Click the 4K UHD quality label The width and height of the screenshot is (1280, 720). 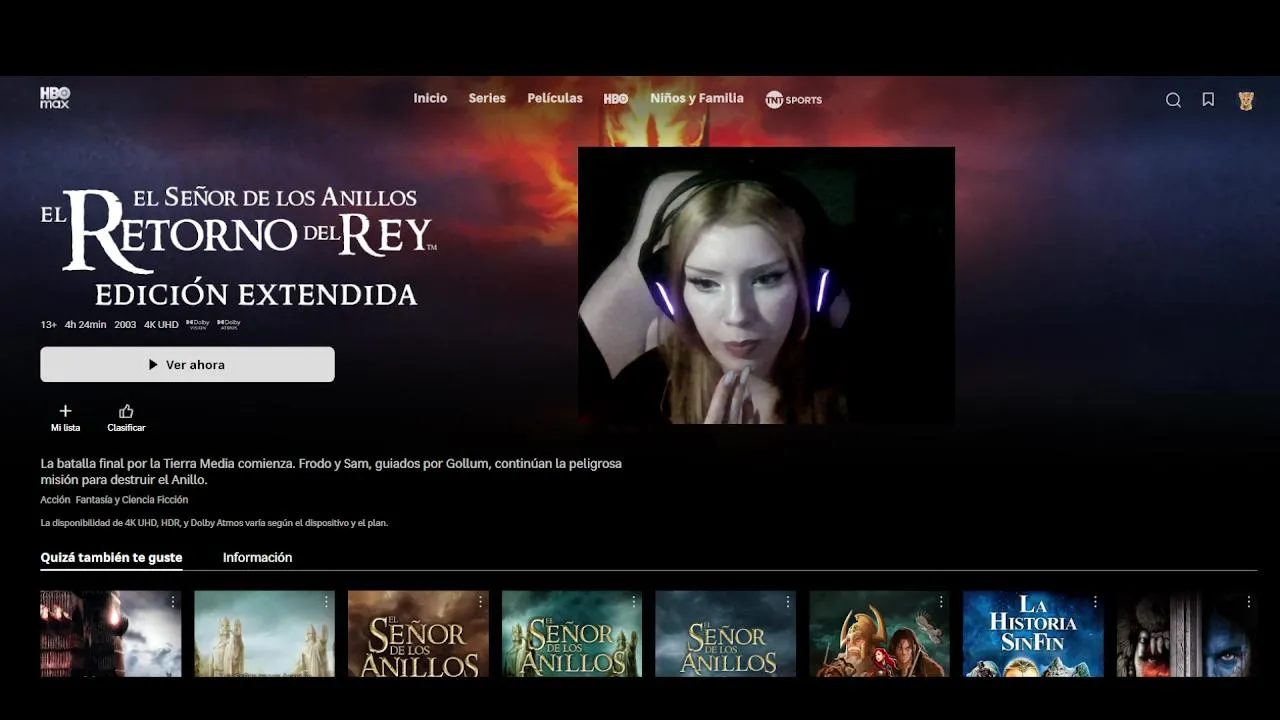(161, 325)
